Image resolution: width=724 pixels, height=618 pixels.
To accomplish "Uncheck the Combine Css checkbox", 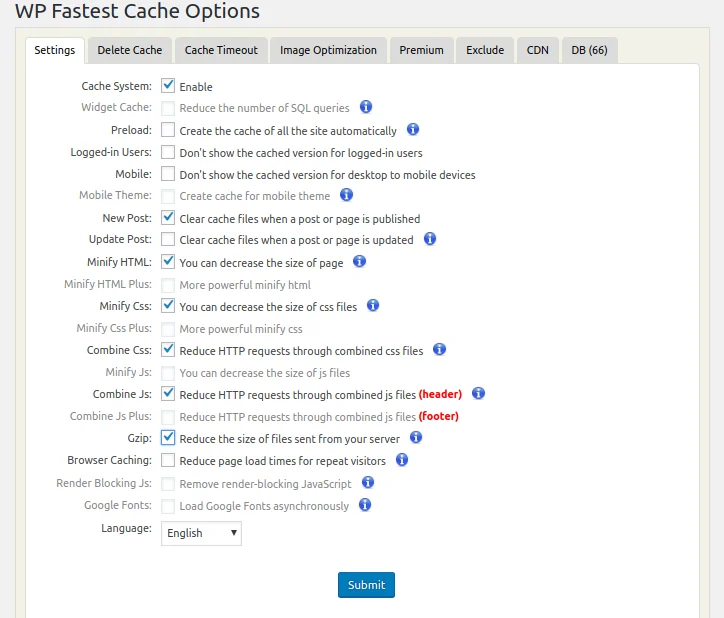I will pyautogui.click(x=168, y=350).
